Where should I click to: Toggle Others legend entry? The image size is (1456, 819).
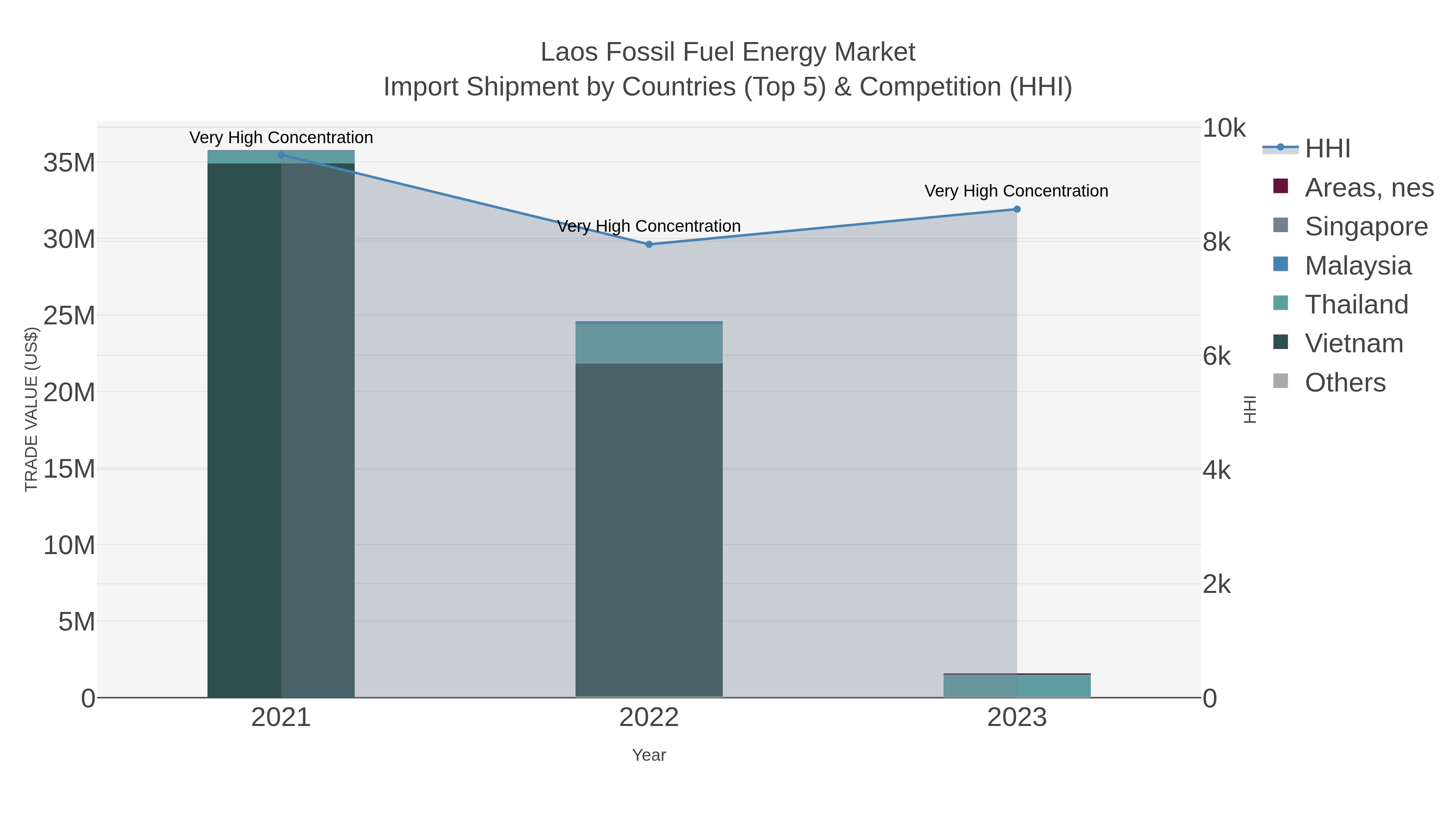point(1329,382)
